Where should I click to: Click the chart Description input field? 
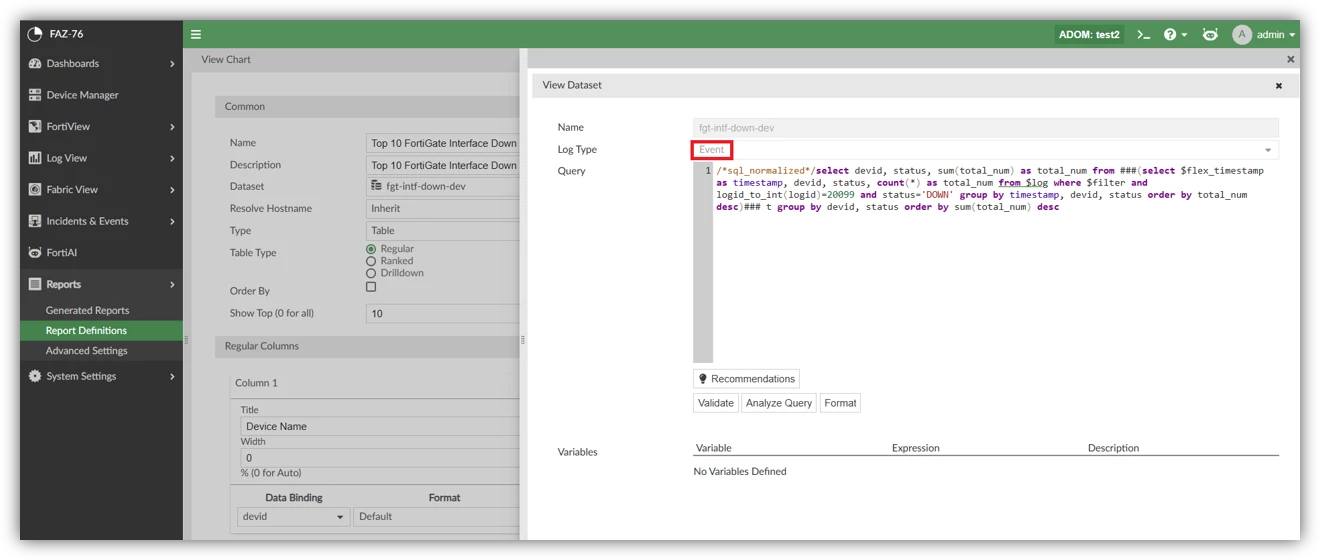[x=444, y=165]
